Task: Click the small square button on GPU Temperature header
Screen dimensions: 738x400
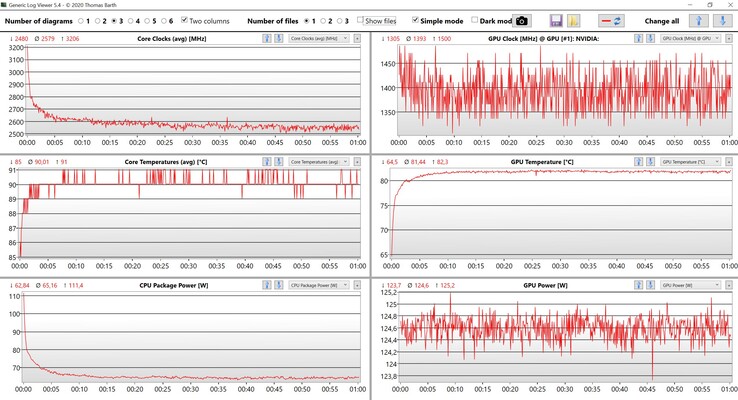Action: (x=729, y=162)
